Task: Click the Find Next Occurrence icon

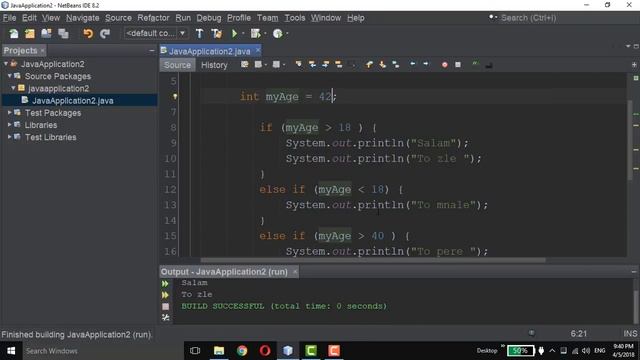Action: coord(326,64)
